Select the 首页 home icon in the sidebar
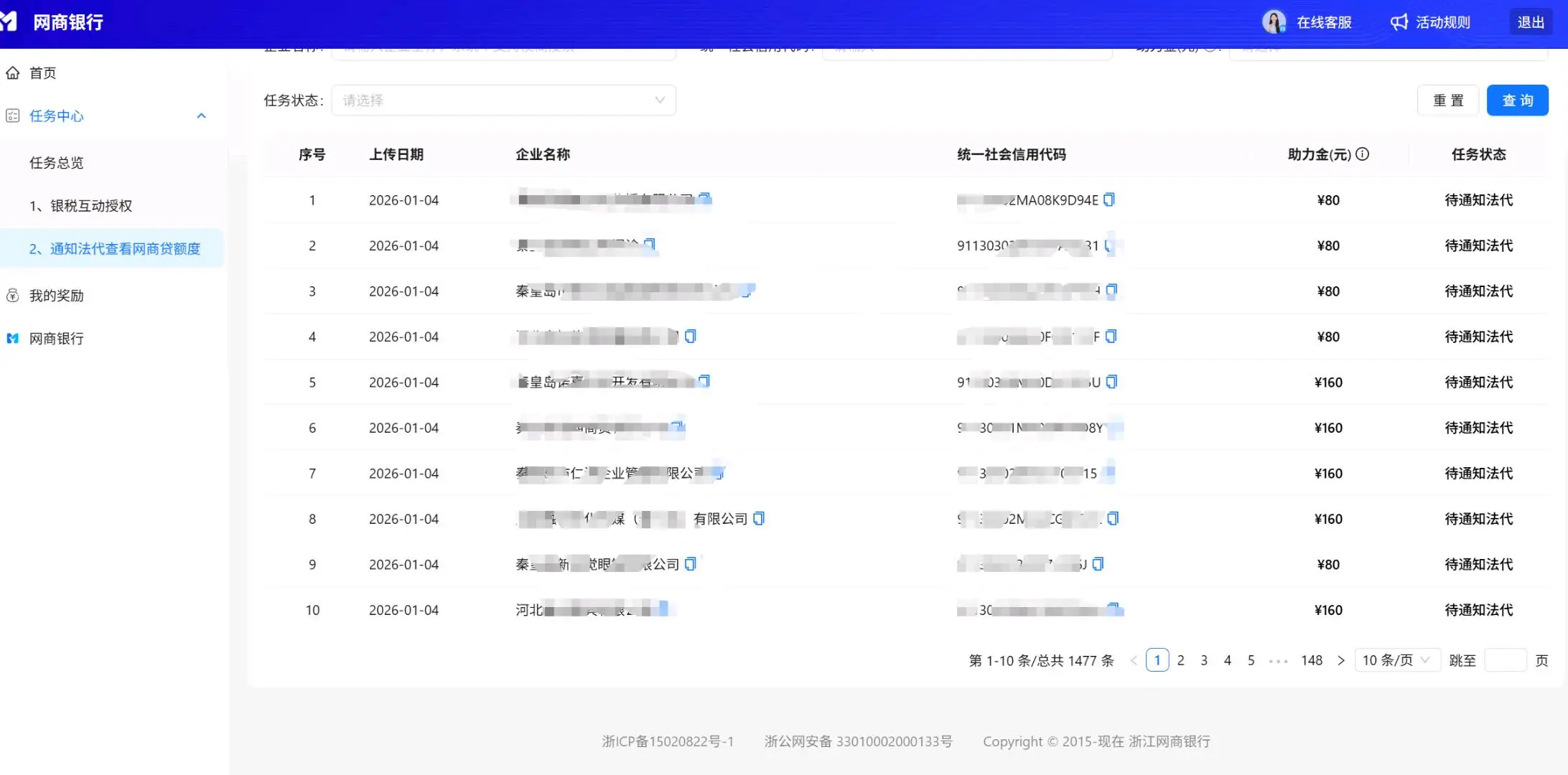 (x=13, y=72)
